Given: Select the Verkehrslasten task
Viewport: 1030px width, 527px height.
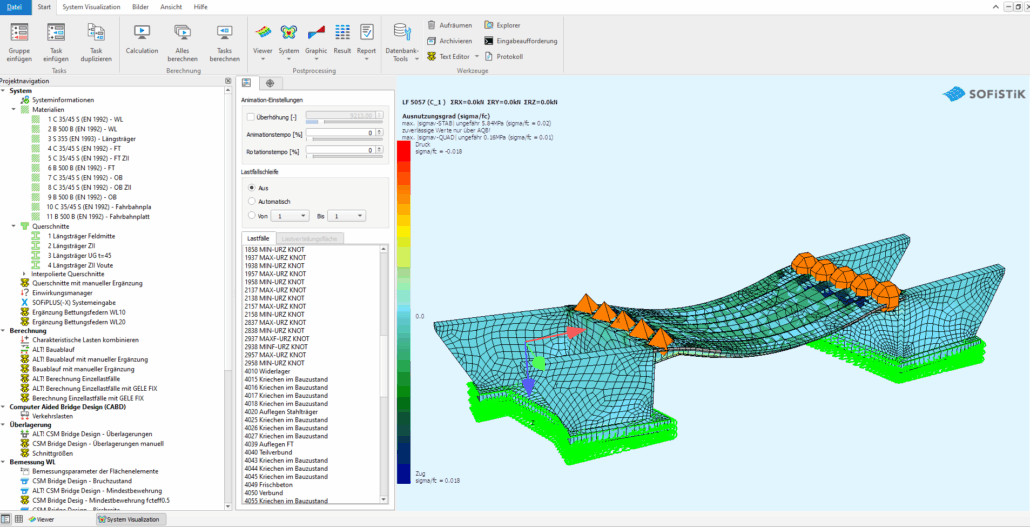Looking at the screenshot, I should point(53,416).
